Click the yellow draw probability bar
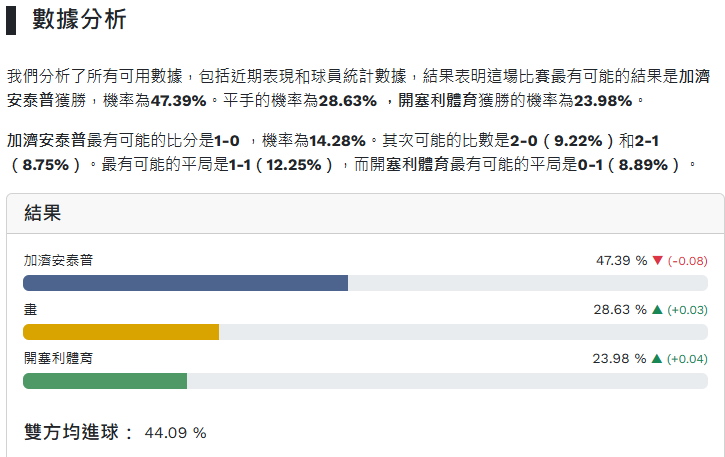The height and width of the screenshot is (457, 725). click(x=120, y=332)
